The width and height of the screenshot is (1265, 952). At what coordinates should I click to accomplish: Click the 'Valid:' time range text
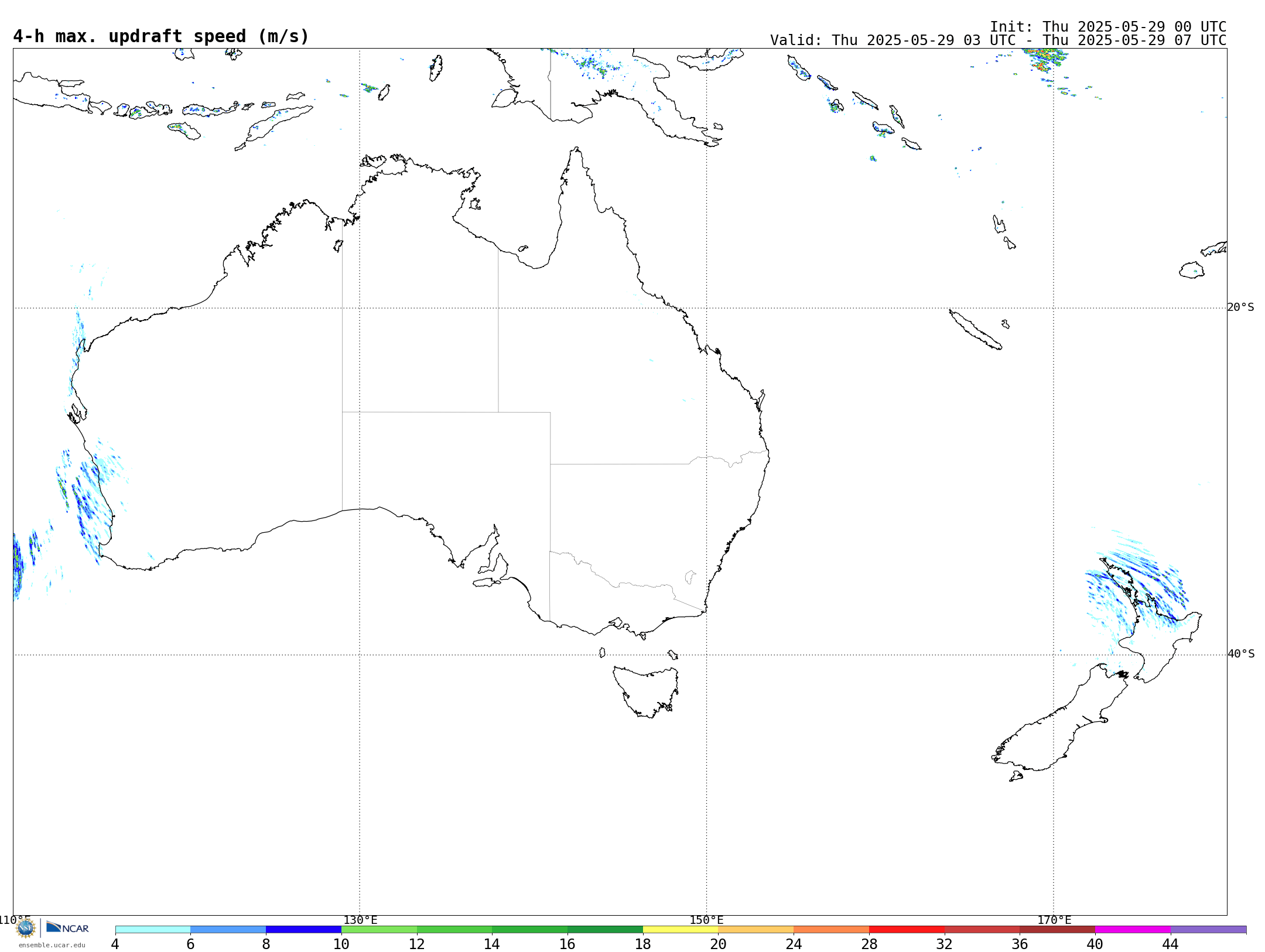click(999, 40)
